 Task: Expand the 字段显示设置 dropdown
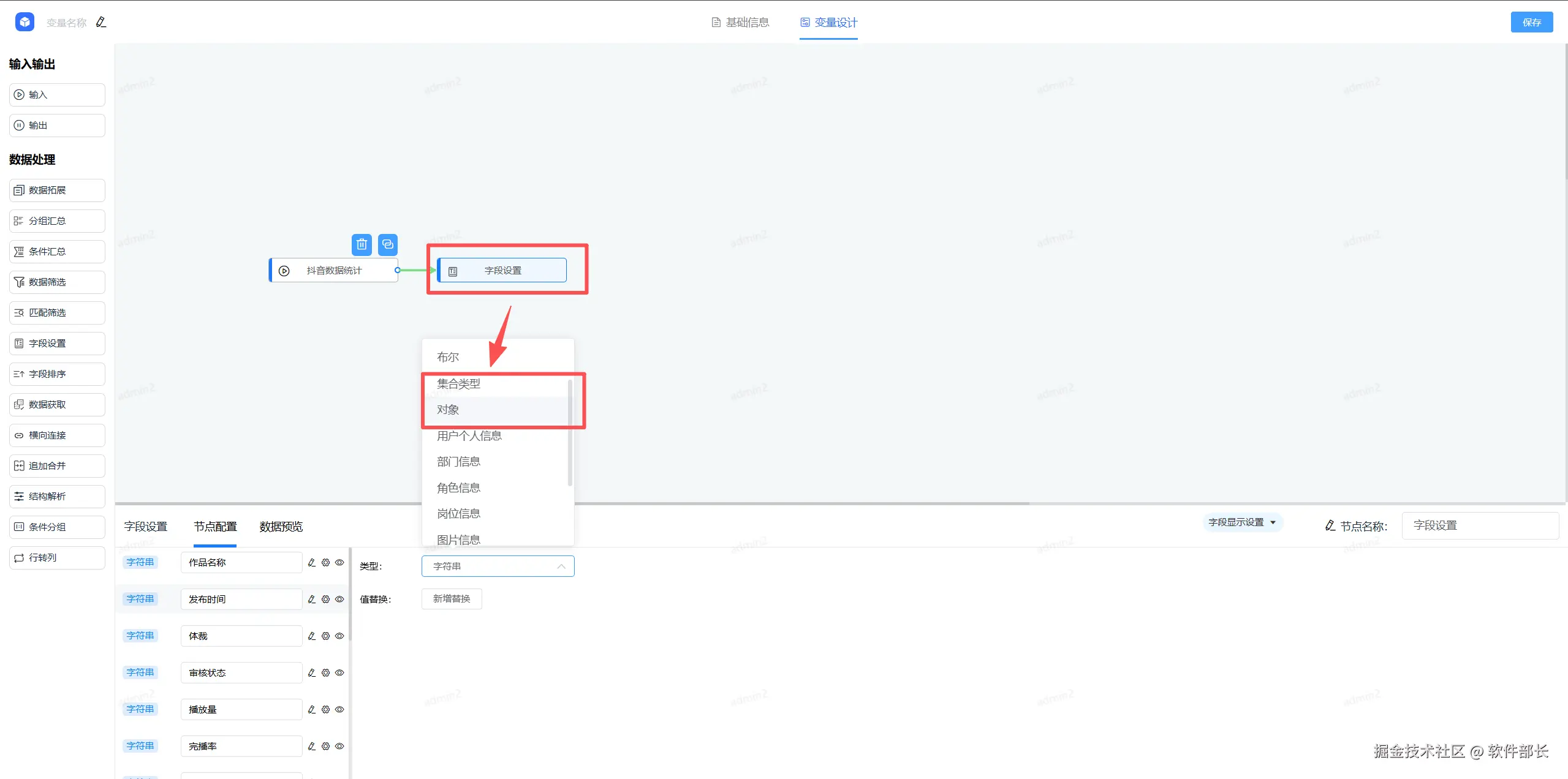point(1242,522)
